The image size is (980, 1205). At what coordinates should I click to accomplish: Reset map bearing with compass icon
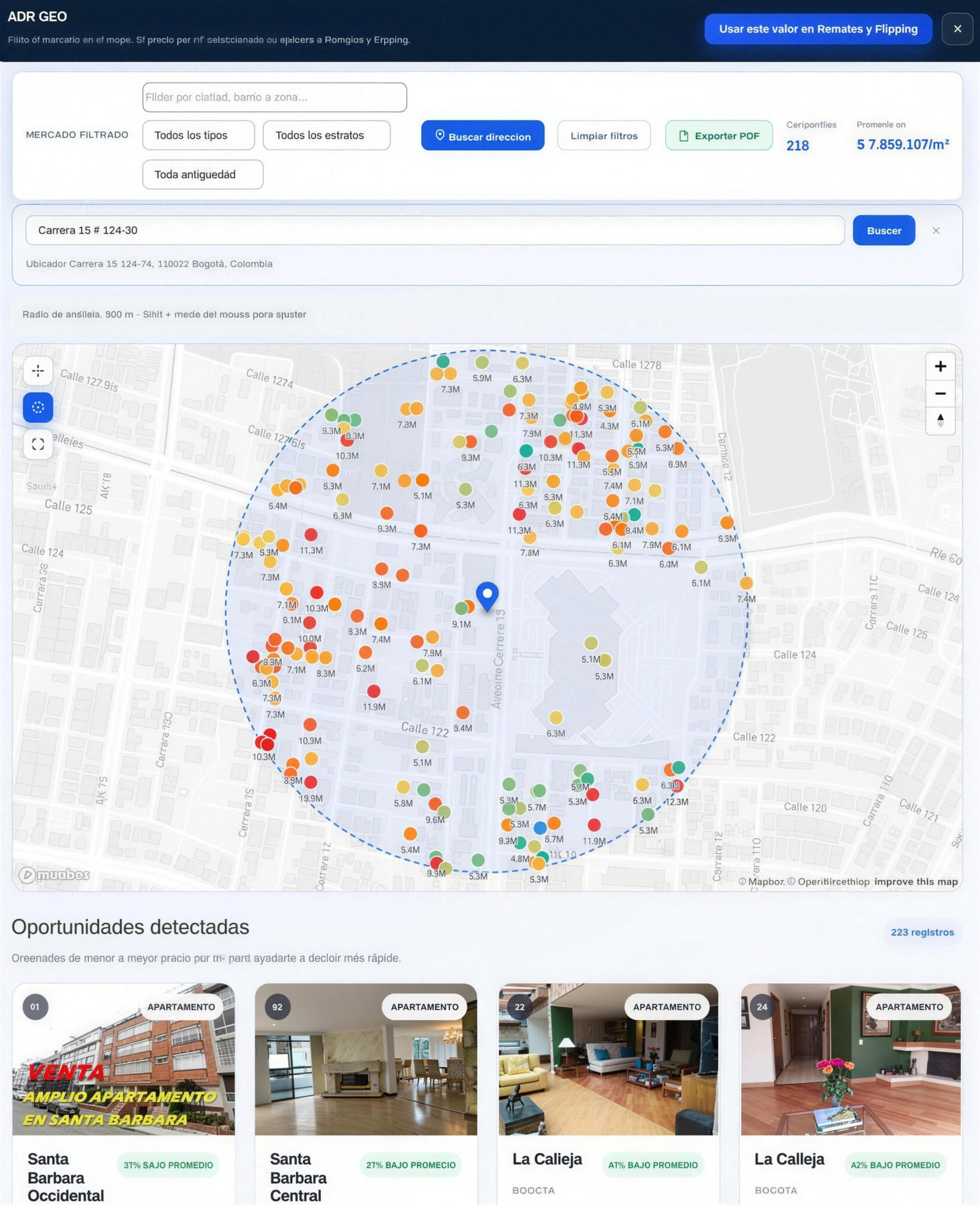tap(940, 420)
